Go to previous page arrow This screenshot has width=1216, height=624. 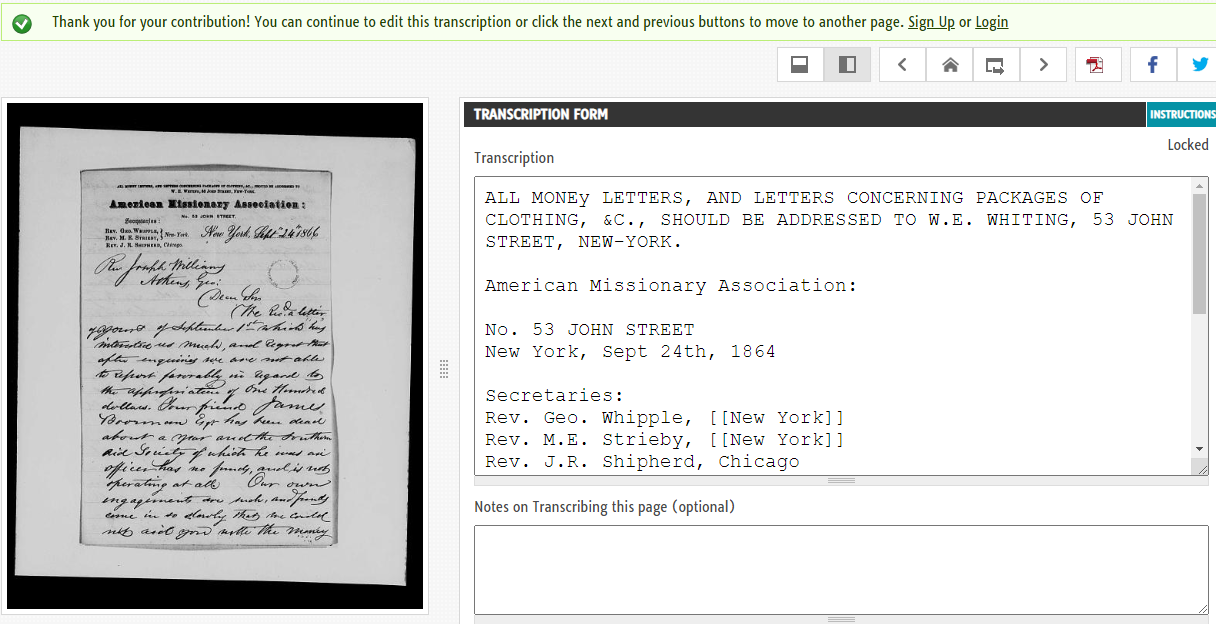coord(902,65)
